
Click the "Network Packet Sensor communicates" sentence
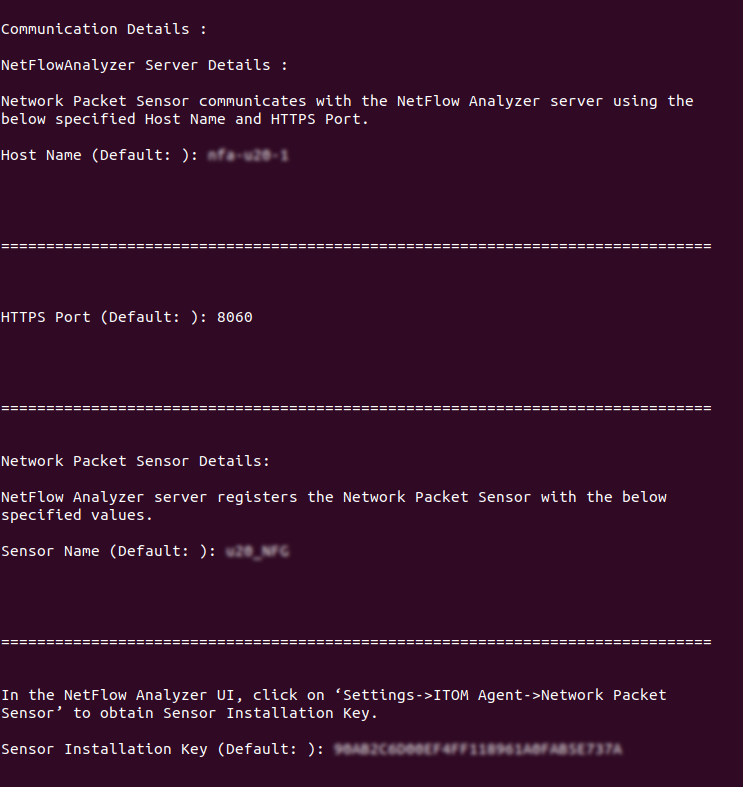[x=346, y=101]
